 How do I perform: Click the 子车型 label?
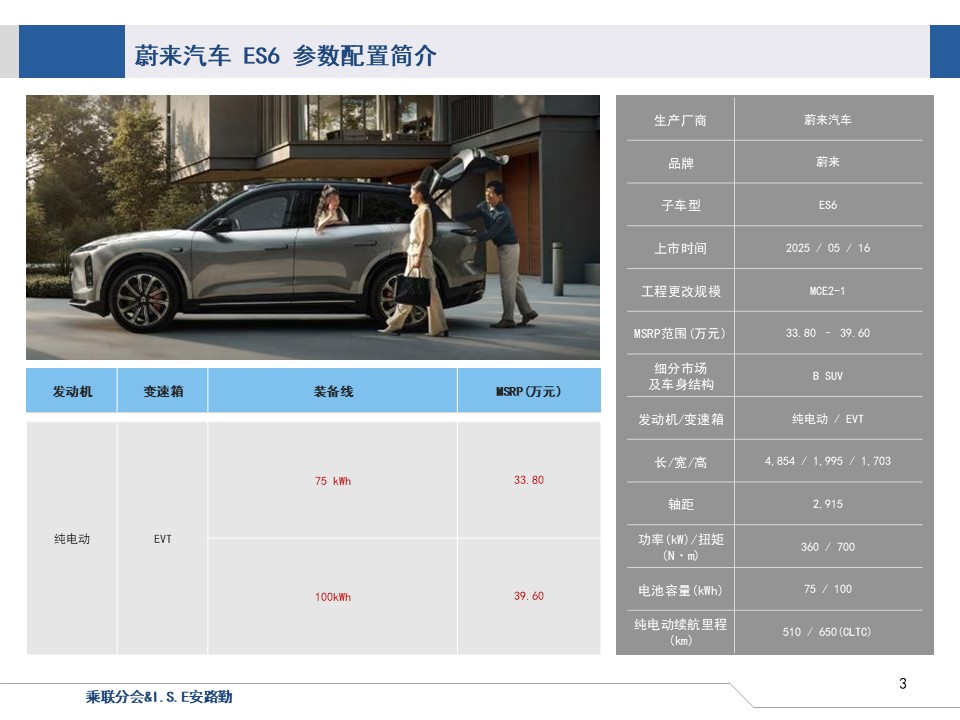click(x=680, y=206)
